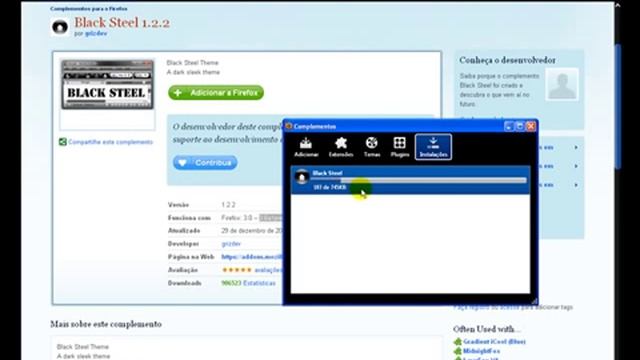Maximize the Complementos window
Viewport: 640px width, 360px height.
click(x=520, y=126)
